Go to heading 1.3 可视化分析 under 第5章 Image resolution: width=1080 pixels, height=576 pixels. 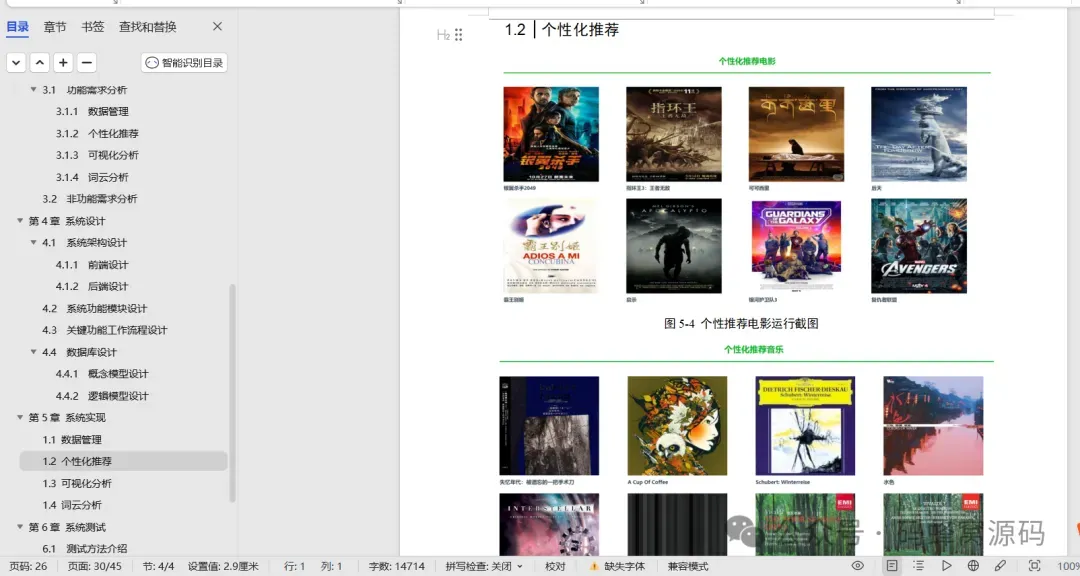tap(76, 484)
